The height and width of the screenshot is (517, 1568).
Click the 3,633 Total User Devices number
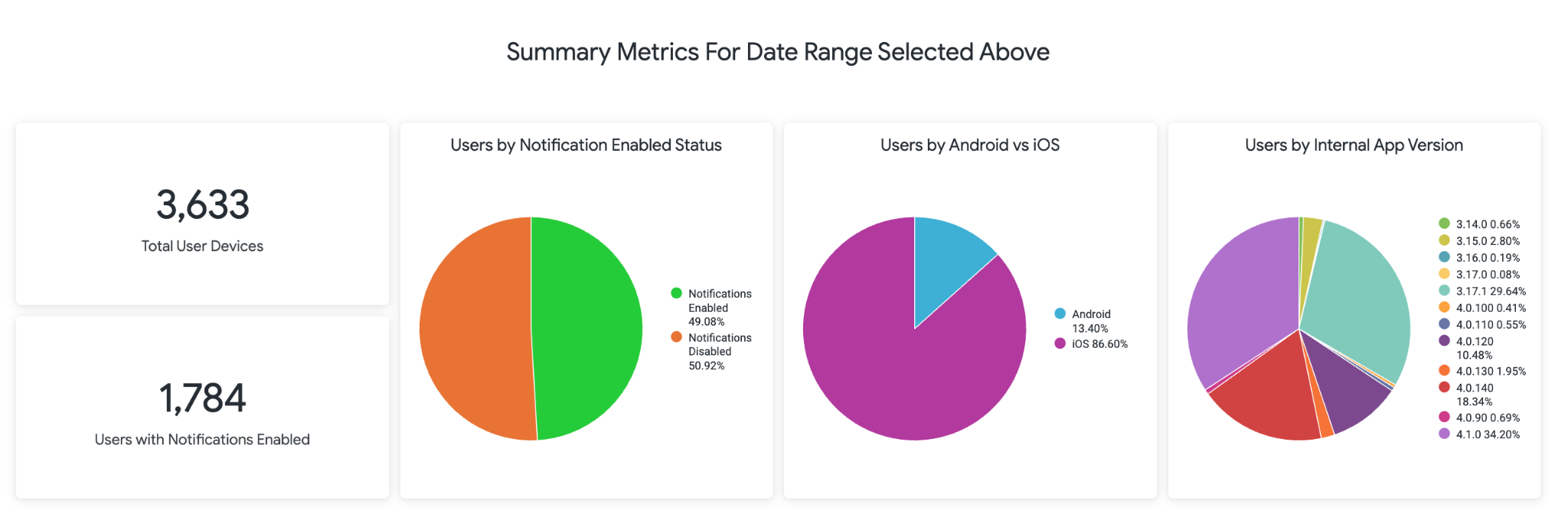coord(203,205)
